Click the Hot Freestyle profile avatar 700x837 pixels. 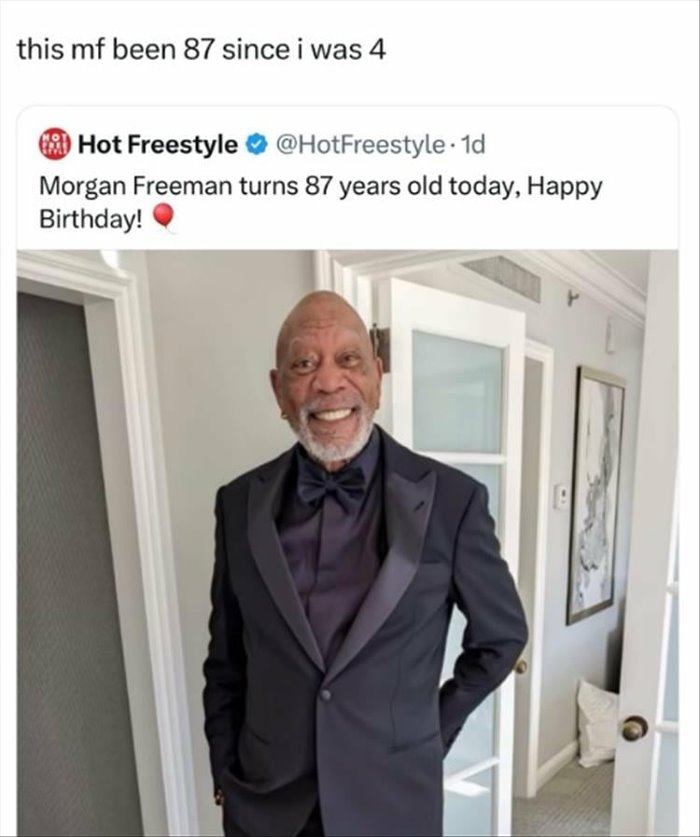tap(56, 145)
